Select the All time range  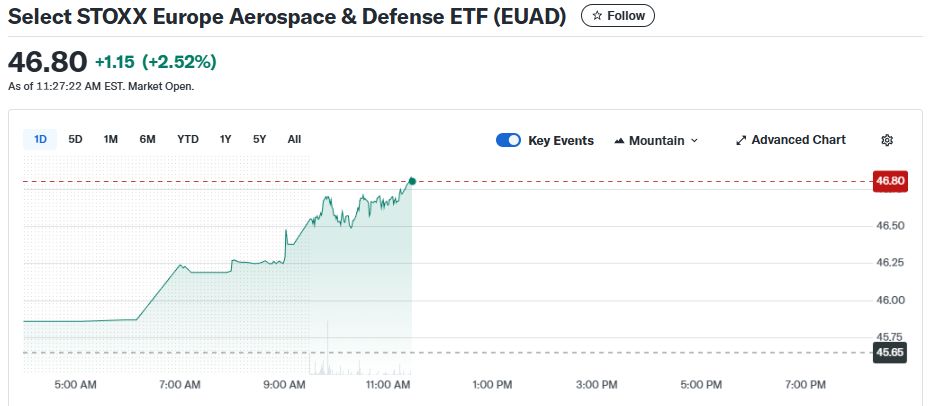click(294, 139)
